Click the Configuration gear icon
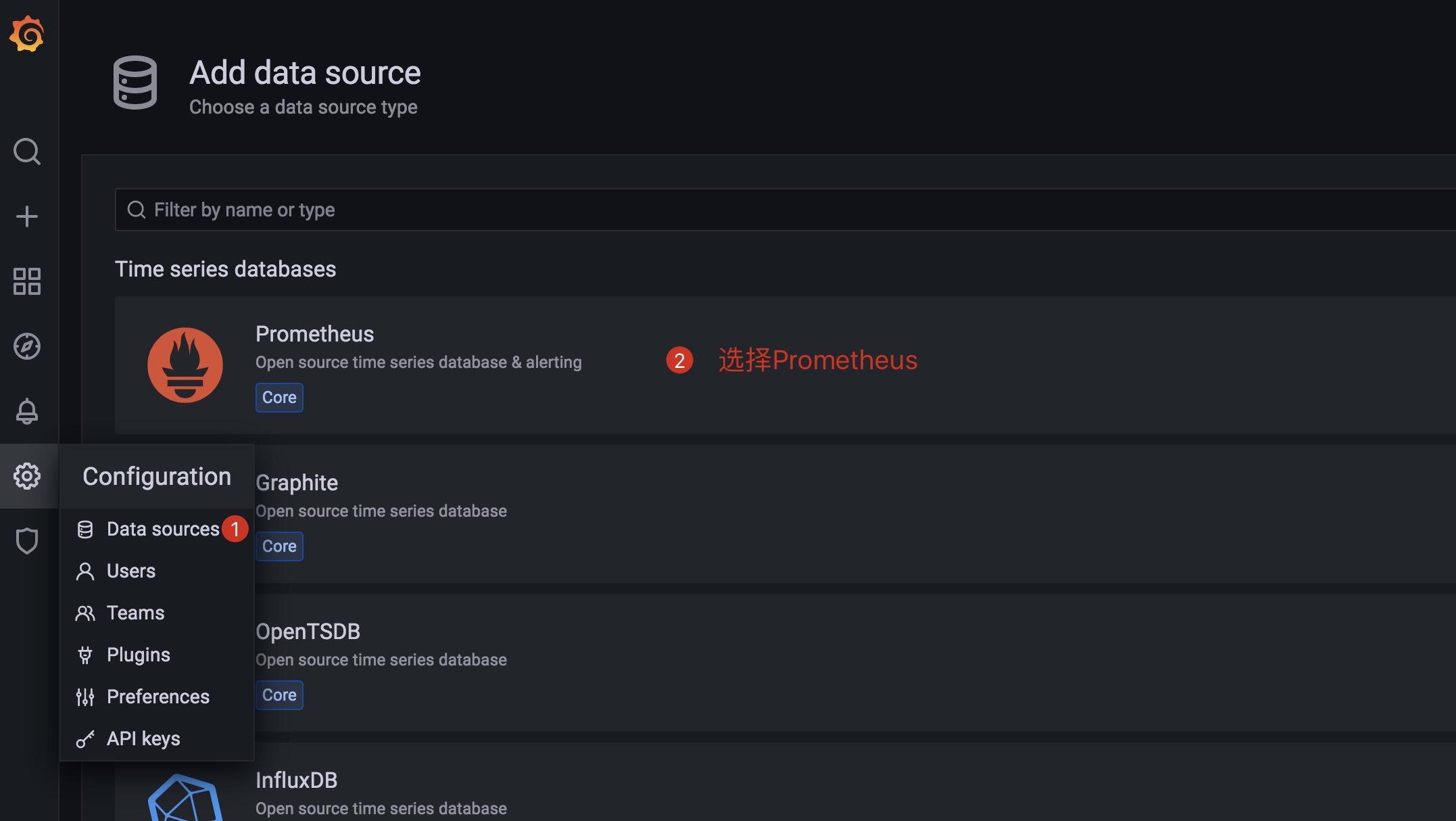The image size is (1456, 821). tap(27, 476)
